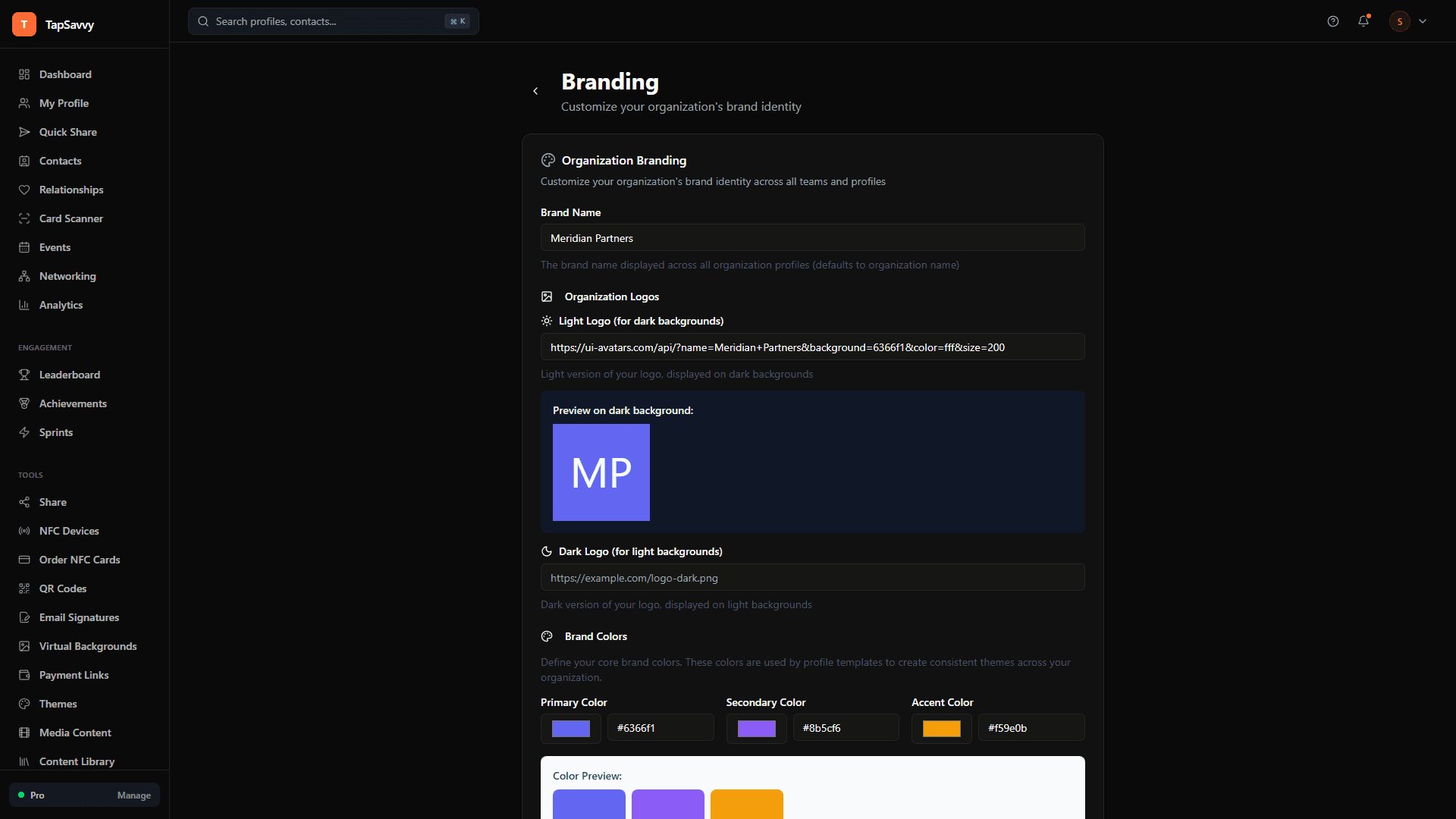Viewport: 1456px width, 819px height.
Task: Expand the account menu via the chevron
Action: pyautogui.click(x=1423, y=21)
